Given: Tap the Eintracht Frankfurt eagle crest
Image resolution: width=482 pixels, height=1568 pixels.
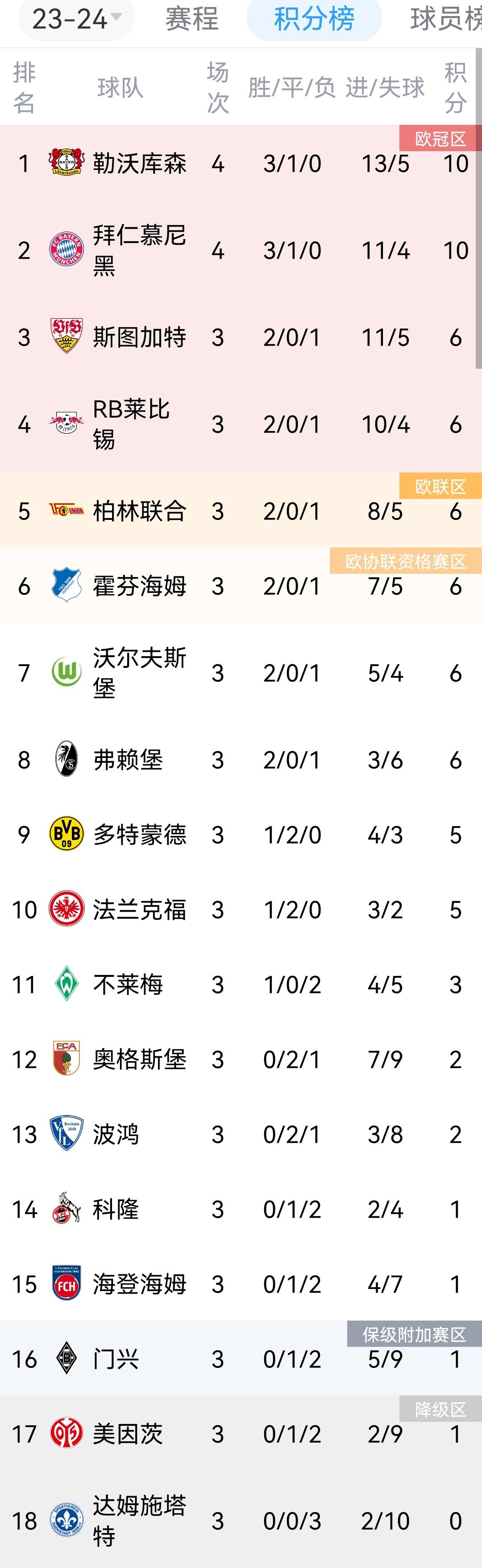Looking at the screenshot, I should pos(66,909).
